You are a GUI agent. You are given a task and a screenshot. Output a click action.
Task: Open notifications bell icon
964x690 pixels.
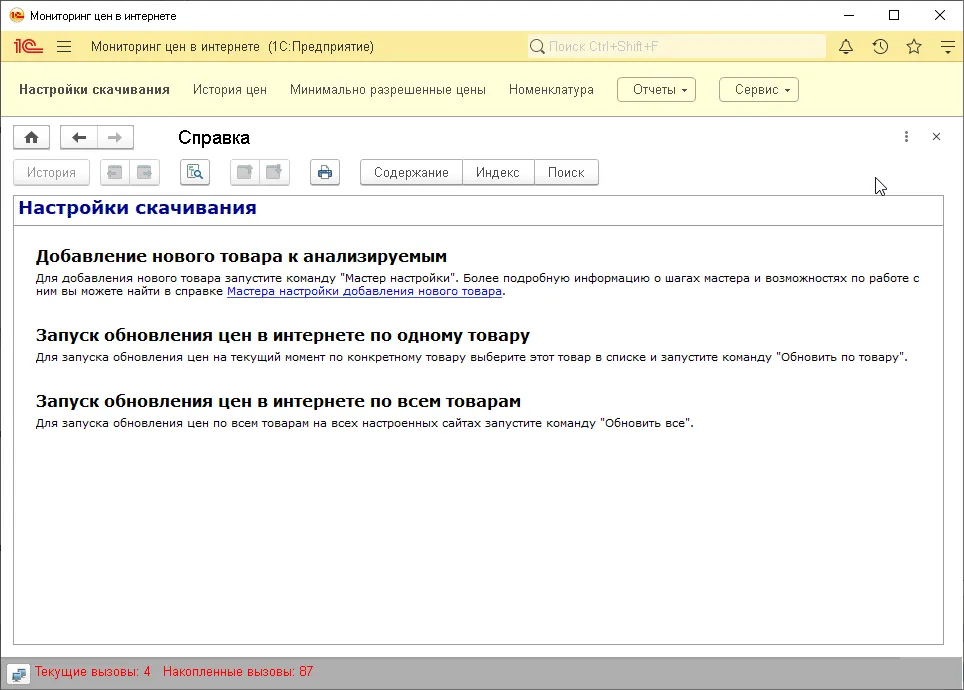coord(846,47)
